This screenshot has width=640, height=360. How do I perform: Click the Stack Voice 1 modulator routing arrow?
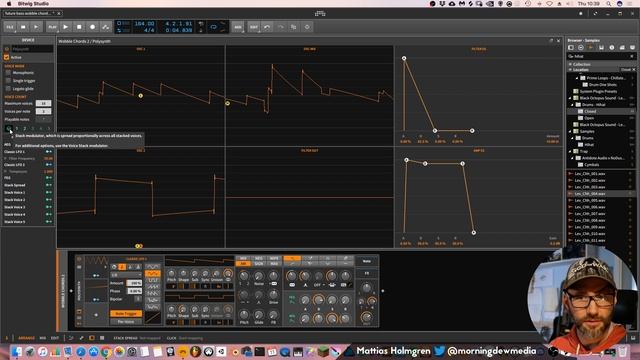[x=49, y=193]
